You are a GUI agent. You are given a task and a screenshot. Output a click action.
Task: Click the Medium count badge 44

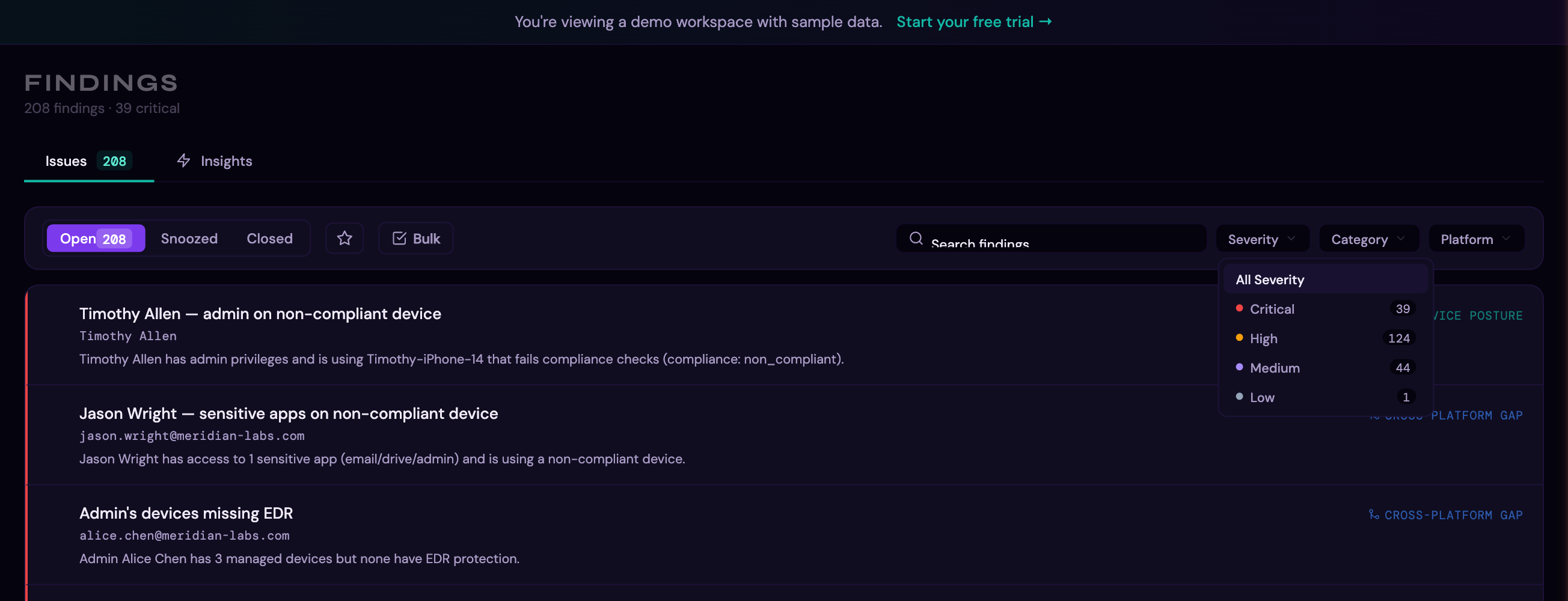tap(1403, 368)
